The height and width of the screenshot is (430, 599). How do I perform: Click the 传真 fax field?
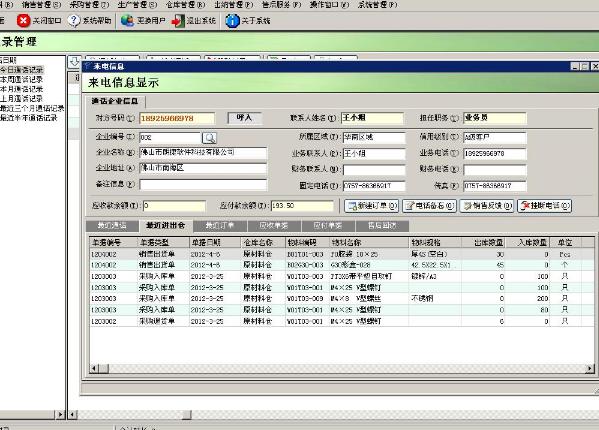(495, 186)
